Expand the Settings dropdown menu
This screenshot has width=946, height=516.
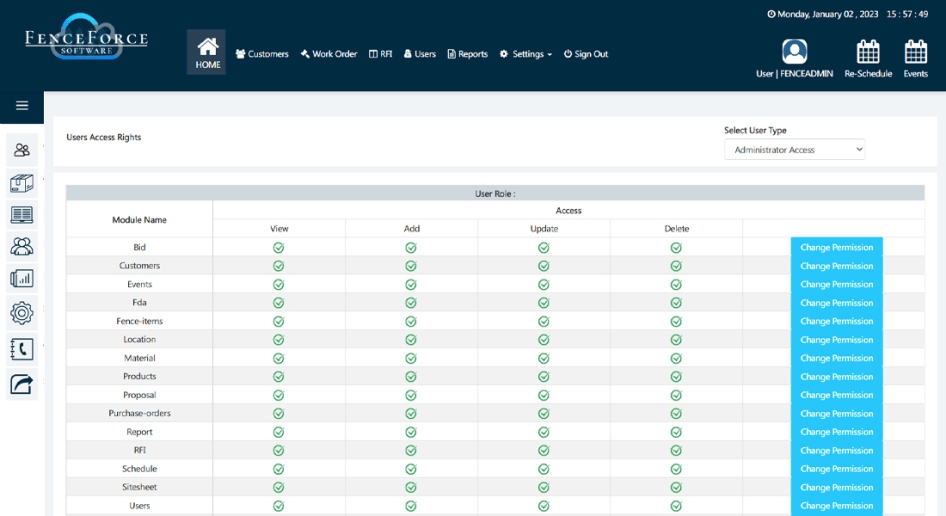[525, 54]
